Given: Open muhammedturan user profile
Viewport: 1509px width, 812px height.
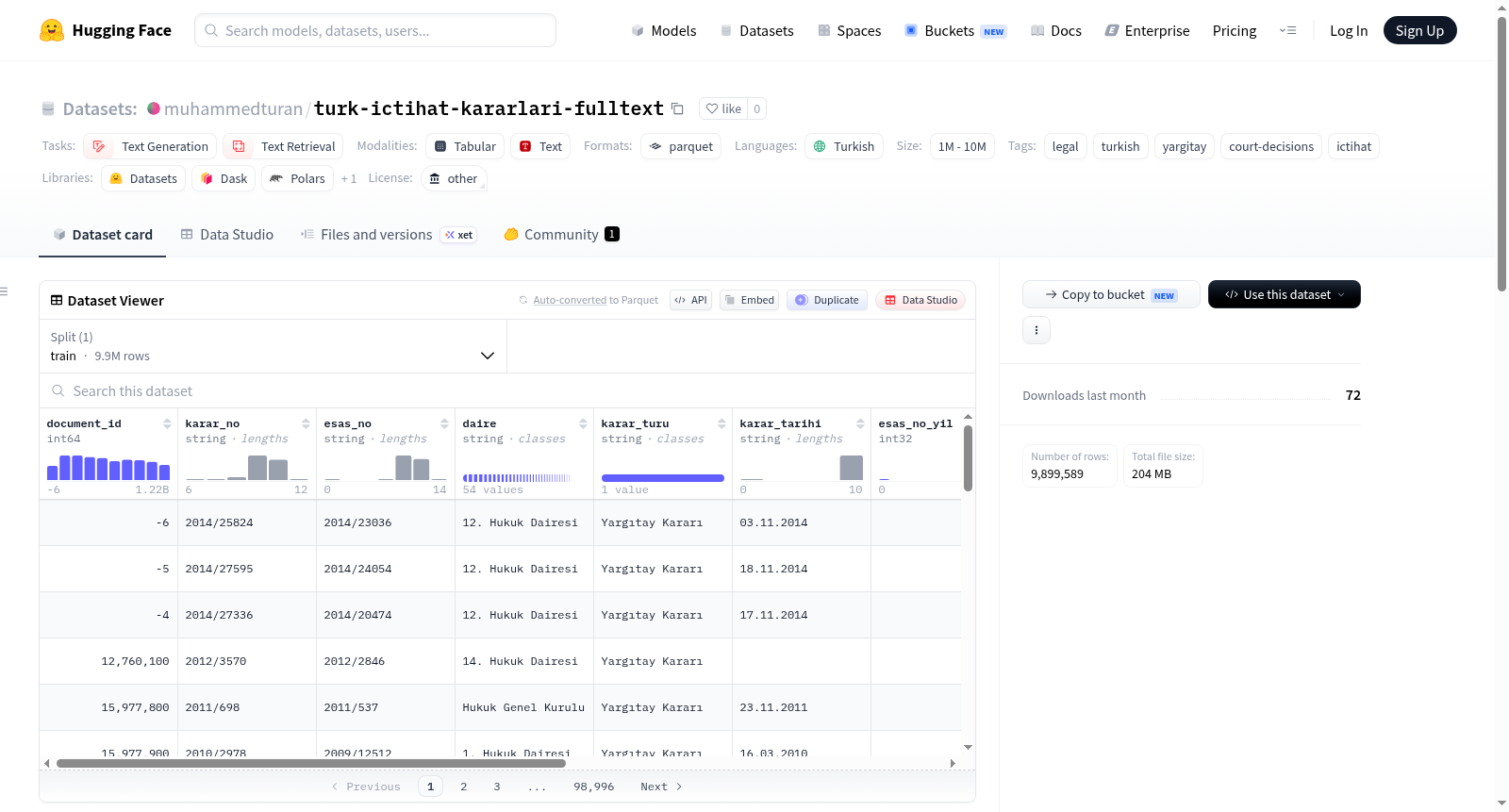Looking at the screenshot, I should click(233, 108).
